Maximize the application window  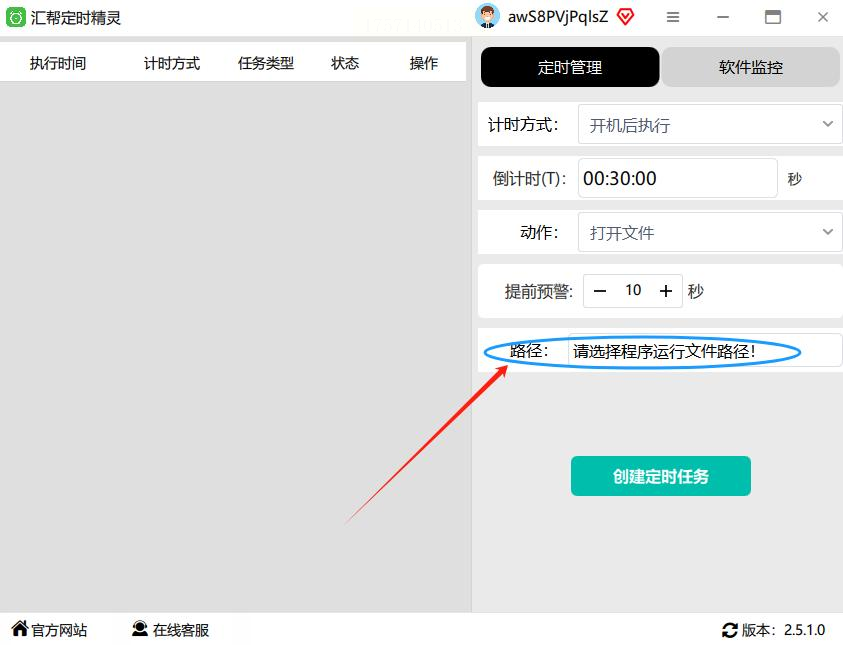(773, 17)
